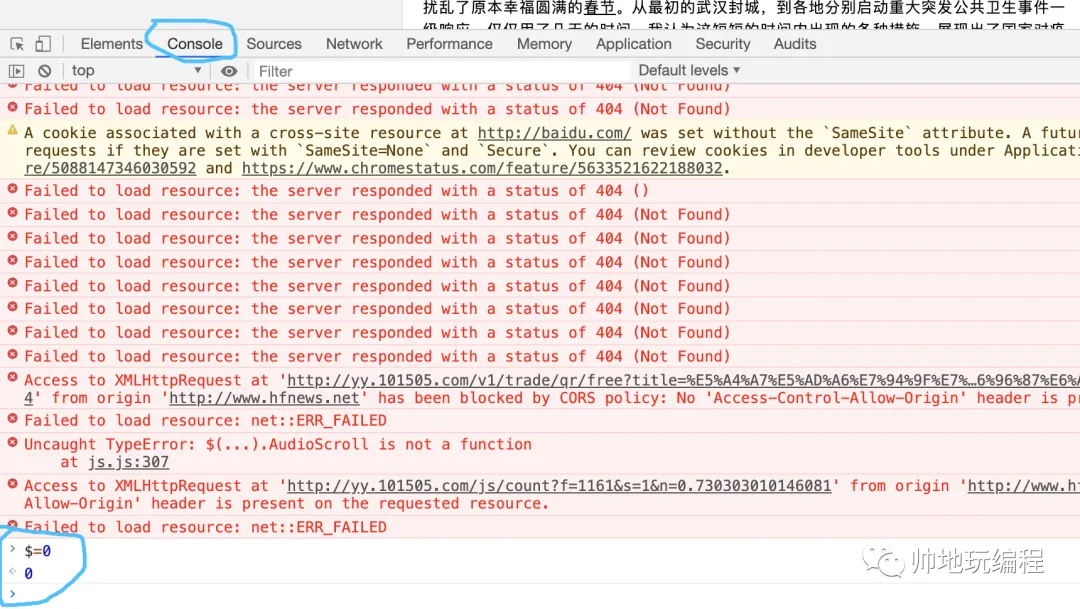Open js.js:307 source link
Viewport: 1080px width, 609px height.
tap(128, 462)
